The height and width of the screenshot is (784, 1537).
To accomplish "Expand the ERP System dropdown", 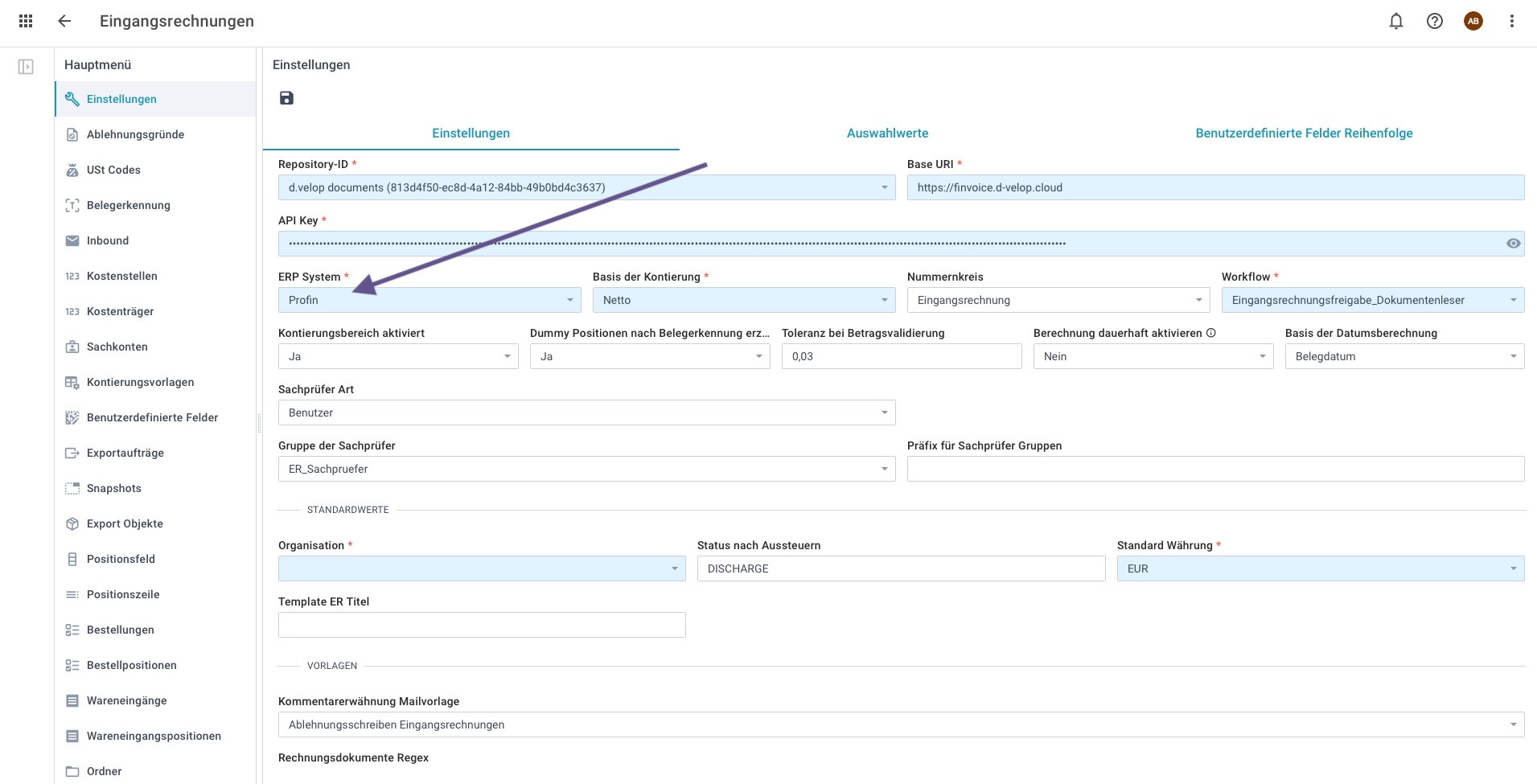I will pyautogui.click(x=569, y=300).
